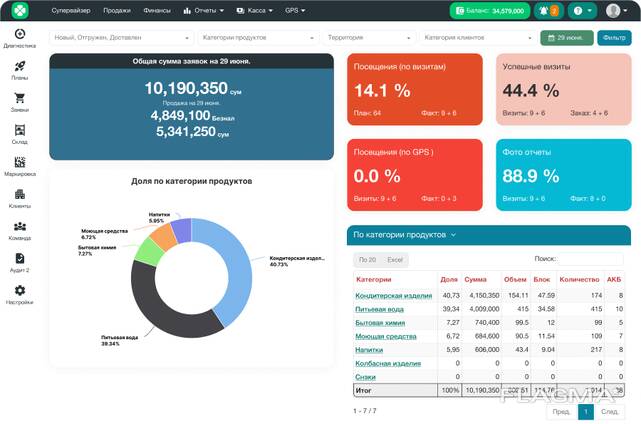
Task: Click the Фильтр button
Action: [x=614, y=38]
